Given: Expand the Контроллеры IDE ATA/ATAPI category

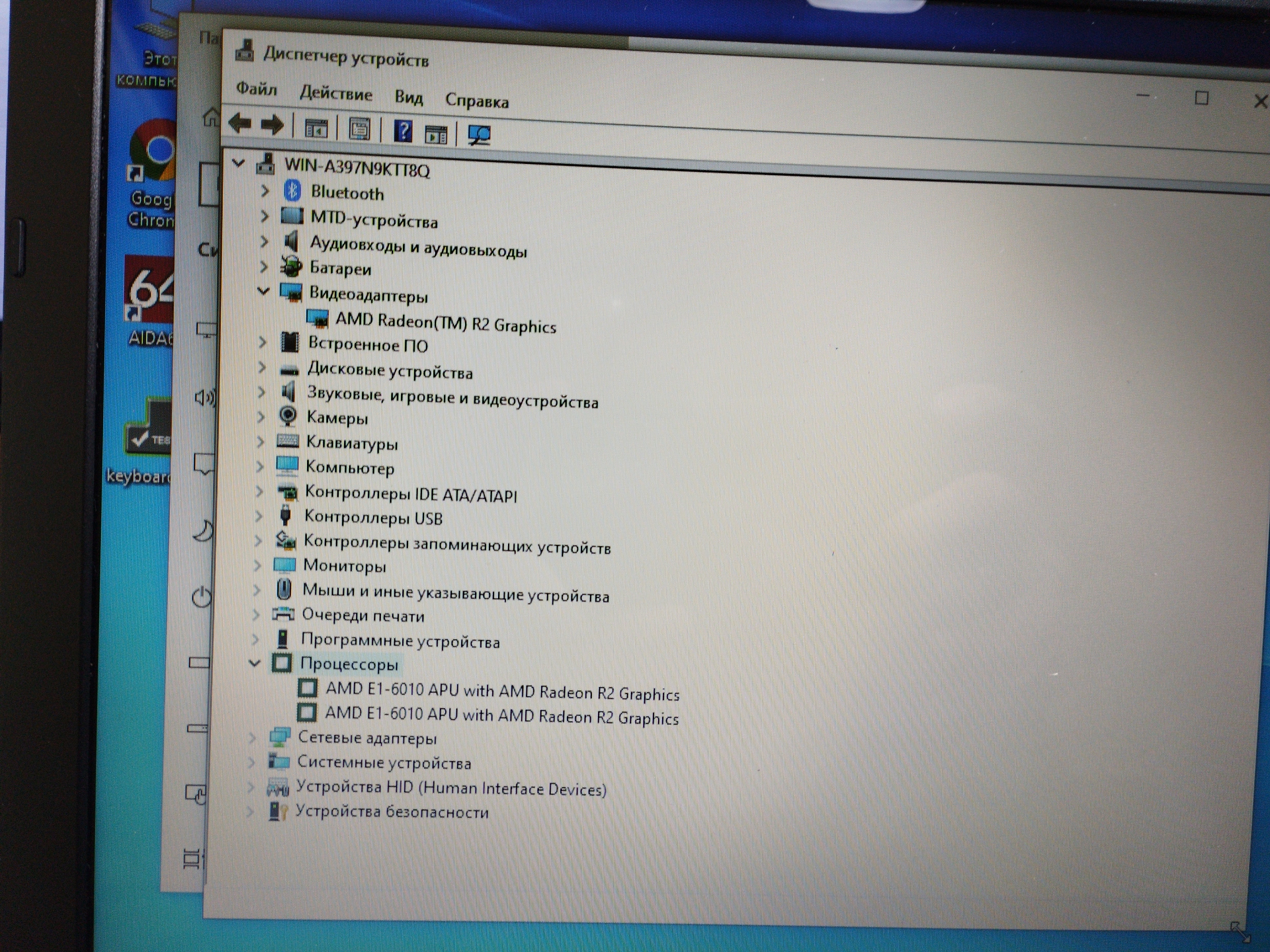Looking at the screenshot, I should coord(259,491).
